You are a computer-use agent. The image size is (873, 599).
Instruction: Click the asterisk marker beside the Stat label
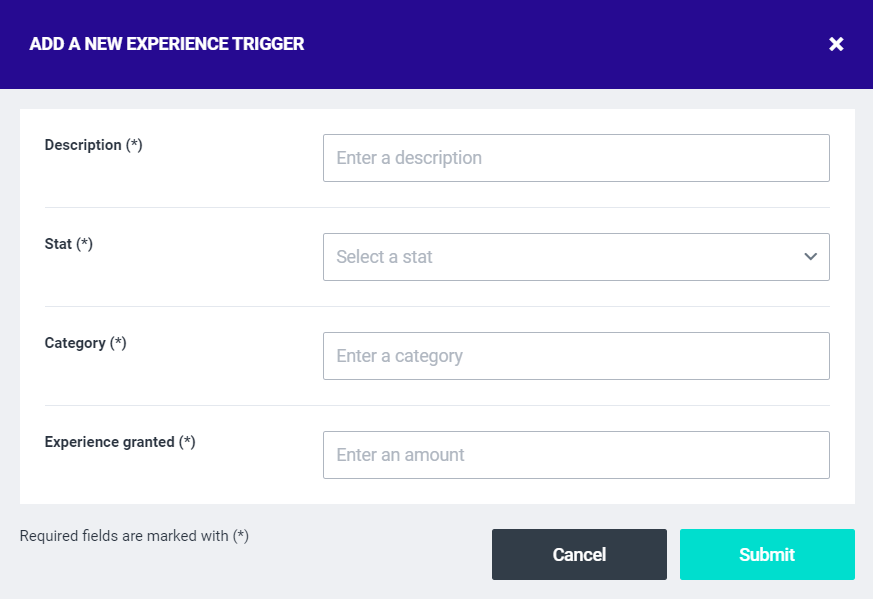coord(85,244)
